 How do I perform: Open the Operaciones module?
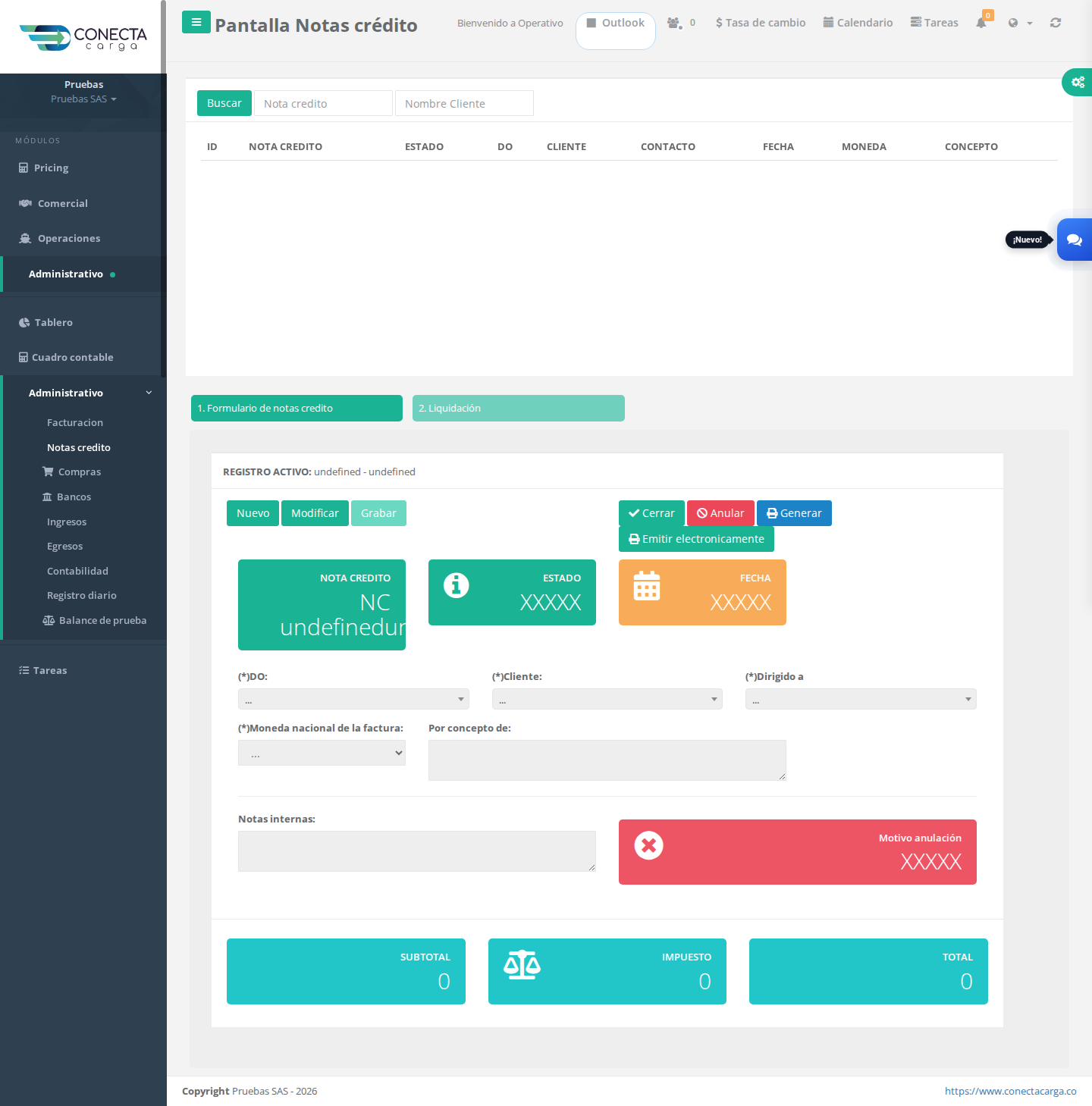[x=59, y=238]
